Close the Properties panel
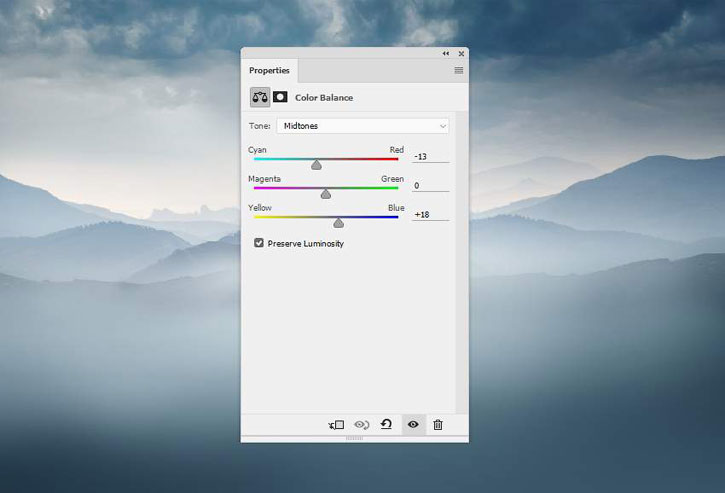 [x=461, y=54]
